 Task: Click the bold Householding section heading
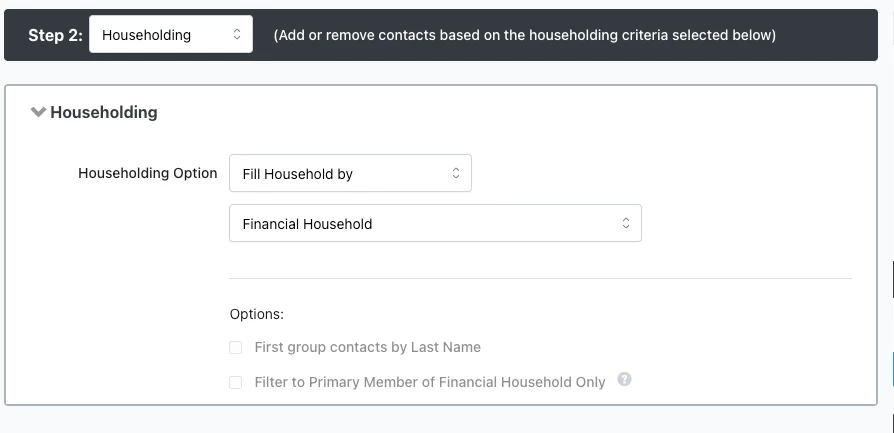(x=104, y=112)
